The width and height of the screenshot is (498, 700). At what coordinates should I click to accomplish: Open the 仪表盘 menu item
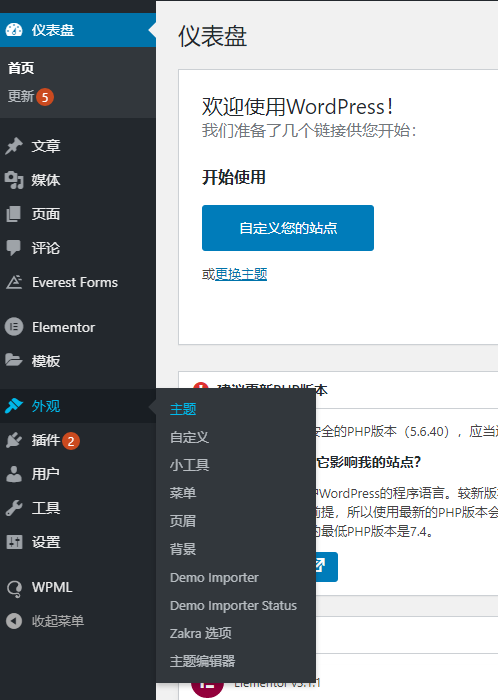click(78, 30)
